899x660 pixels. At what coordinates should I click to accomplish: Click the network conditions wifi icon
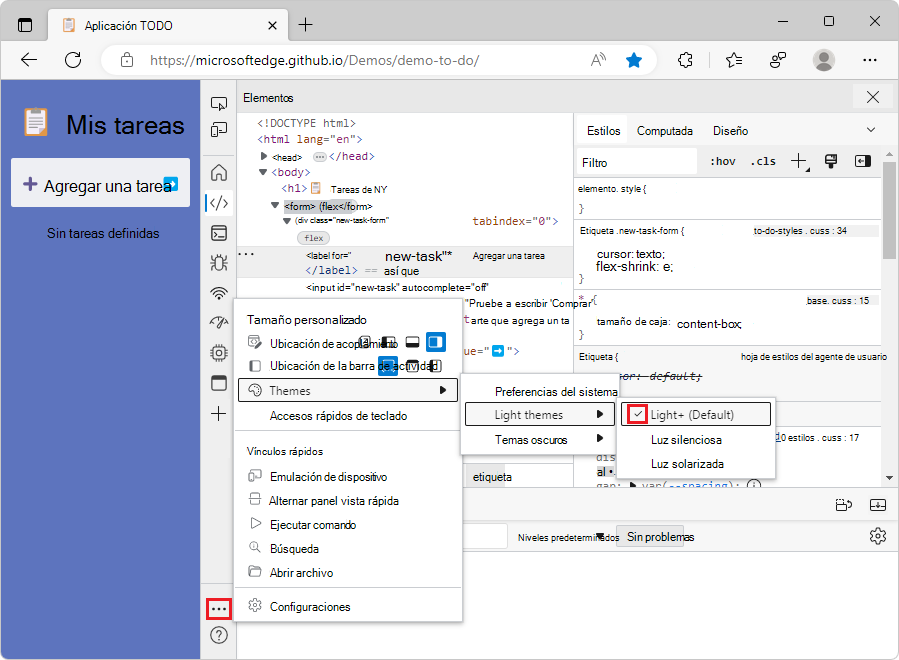tap(218, 293)
